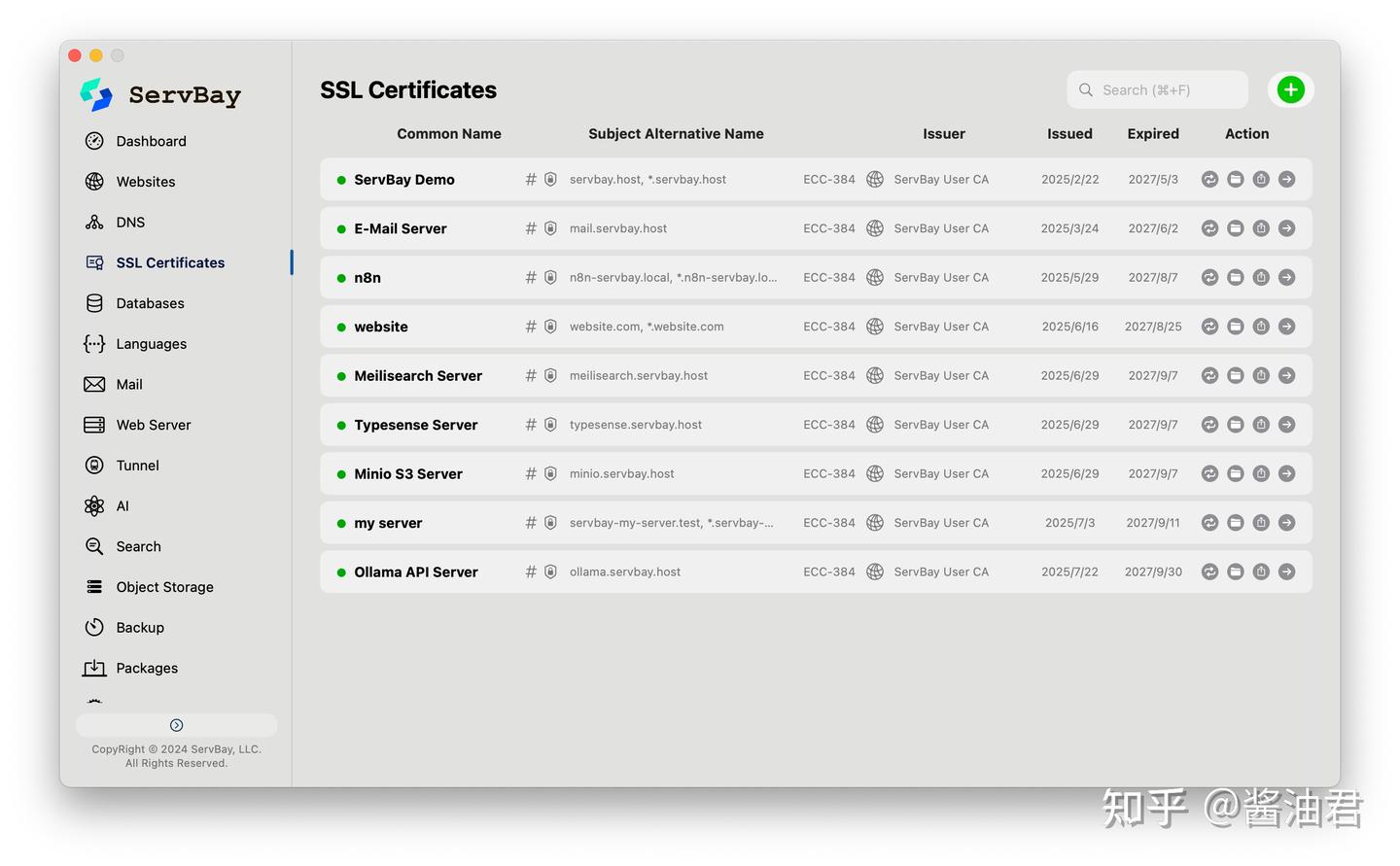Go to Object Storage

[164, 587]
